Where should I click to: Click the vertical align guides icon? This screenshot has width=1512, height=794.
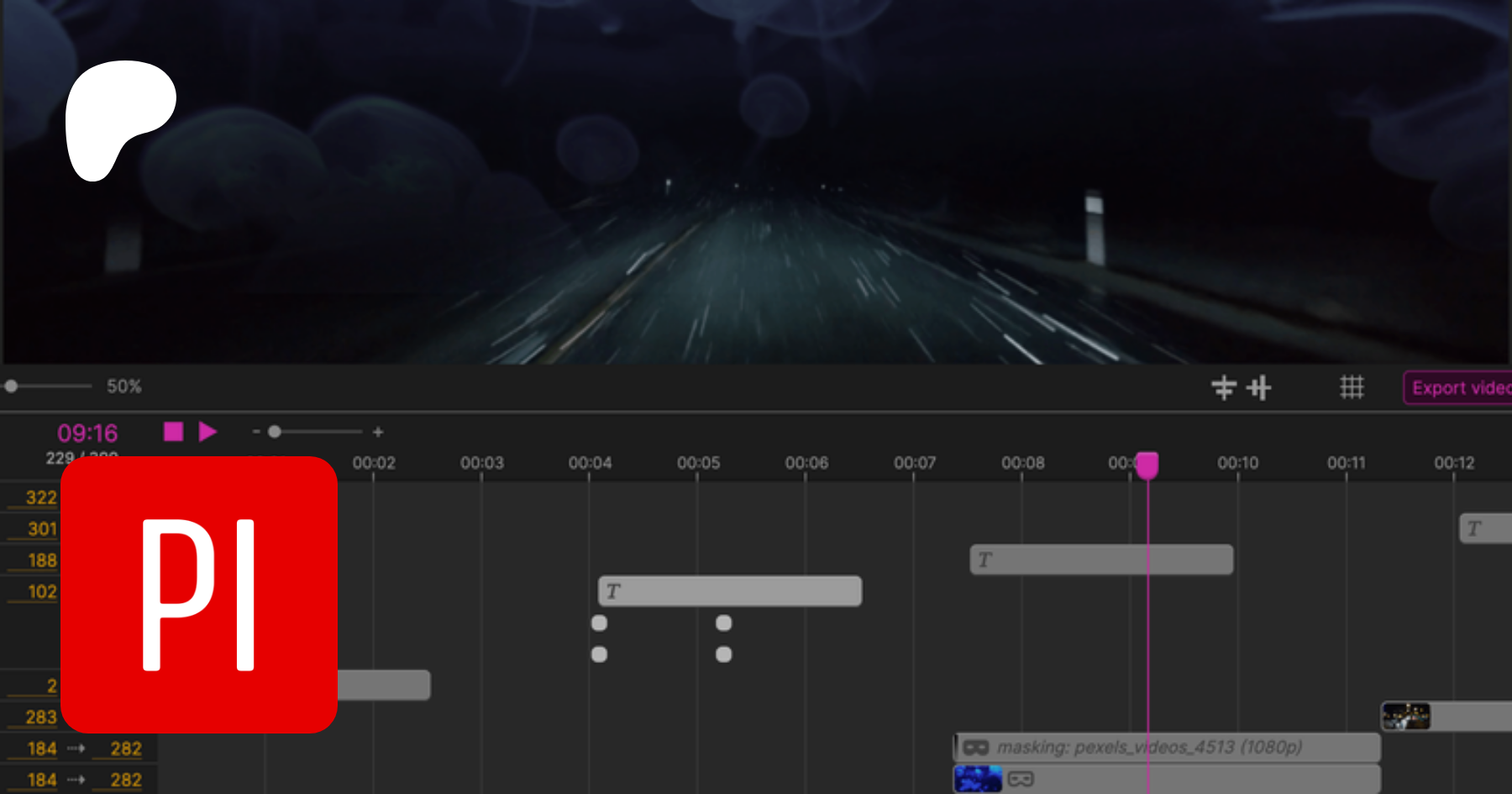pyautogui.click(x=1259, y=387)
